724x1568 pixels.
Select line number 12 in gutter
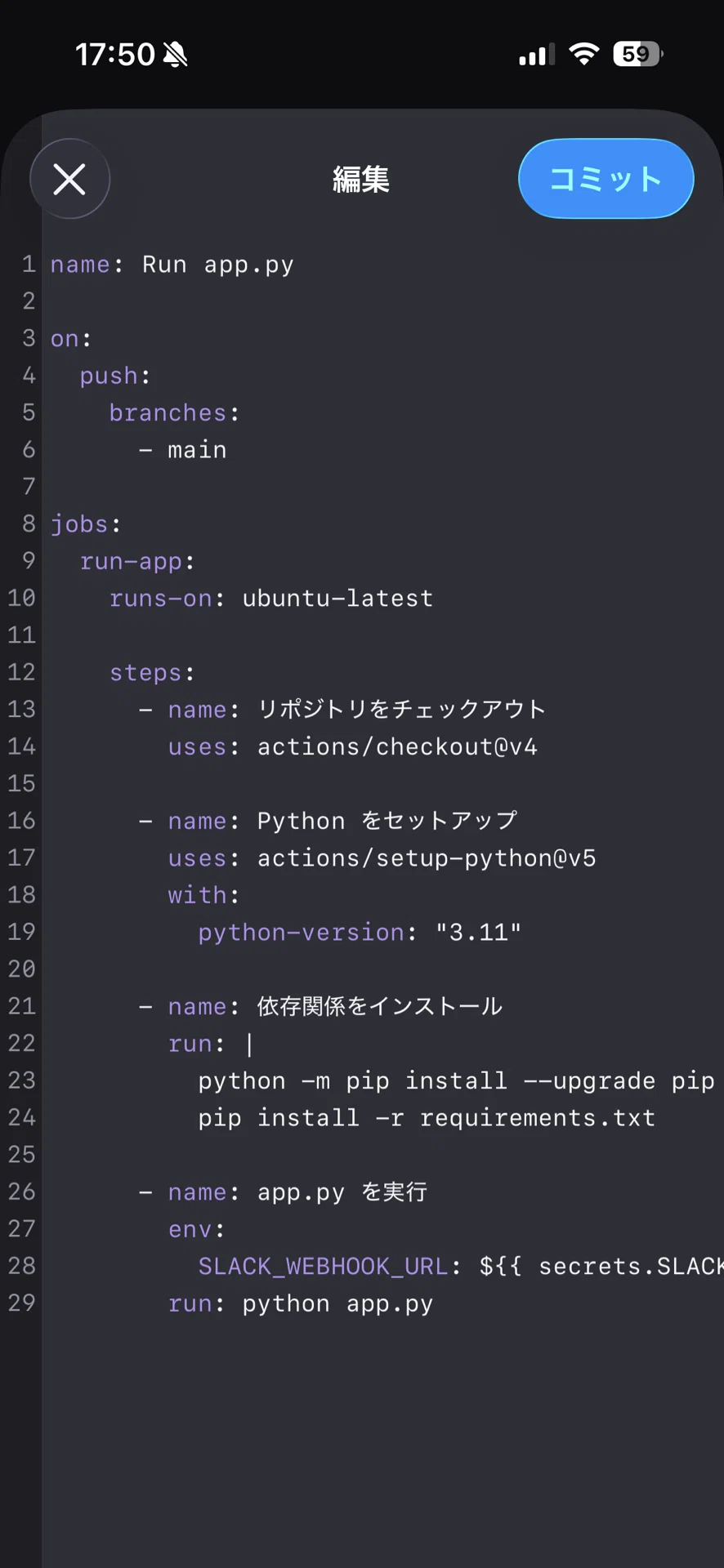[x=22, y=672]
